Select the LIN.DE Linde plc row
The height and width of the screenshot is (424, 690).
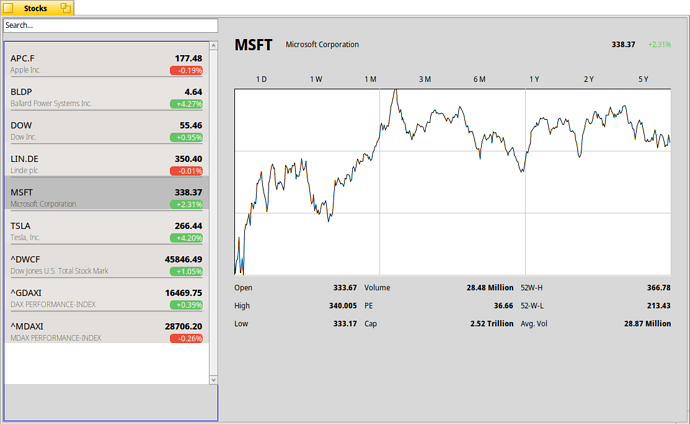(107, 160)
